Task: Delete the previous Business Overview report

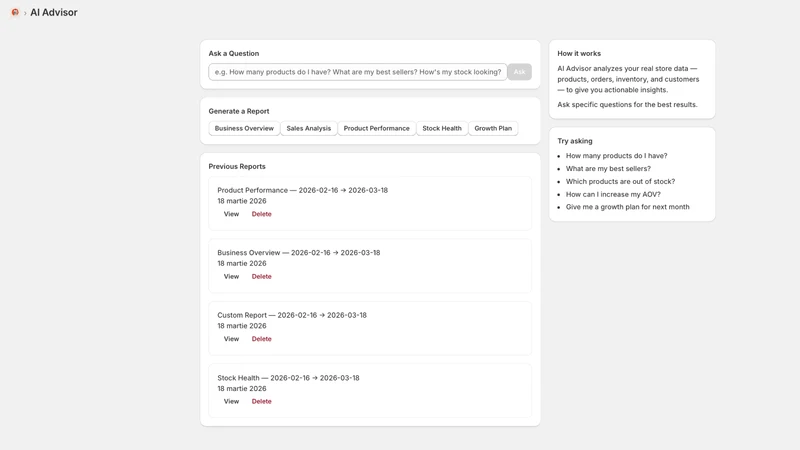Action: coord(261,277)
